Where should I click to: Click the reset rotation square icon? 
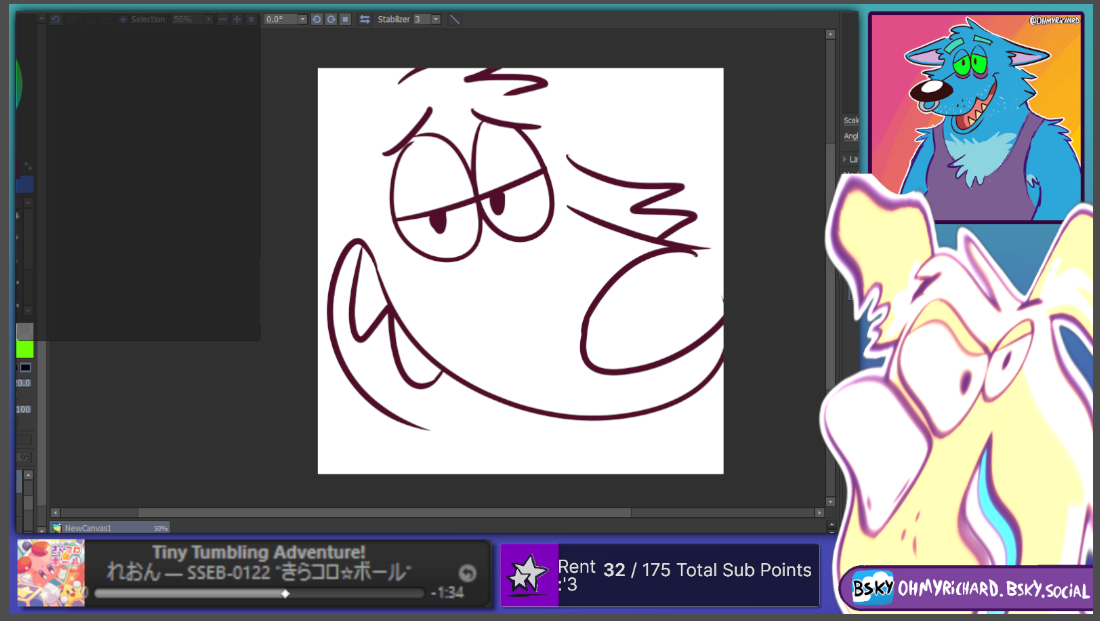345,19
